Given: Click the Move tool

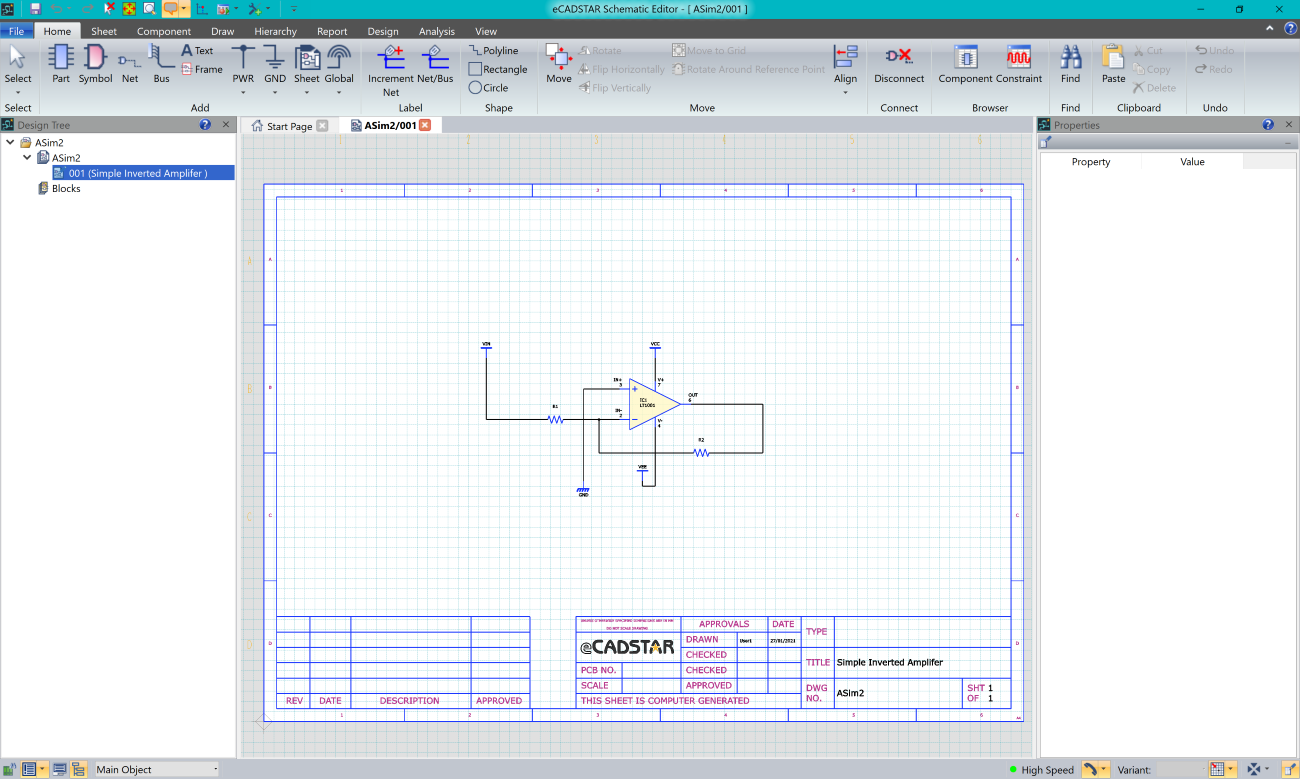Looking at the screenshot, I should tap(559, 63).
